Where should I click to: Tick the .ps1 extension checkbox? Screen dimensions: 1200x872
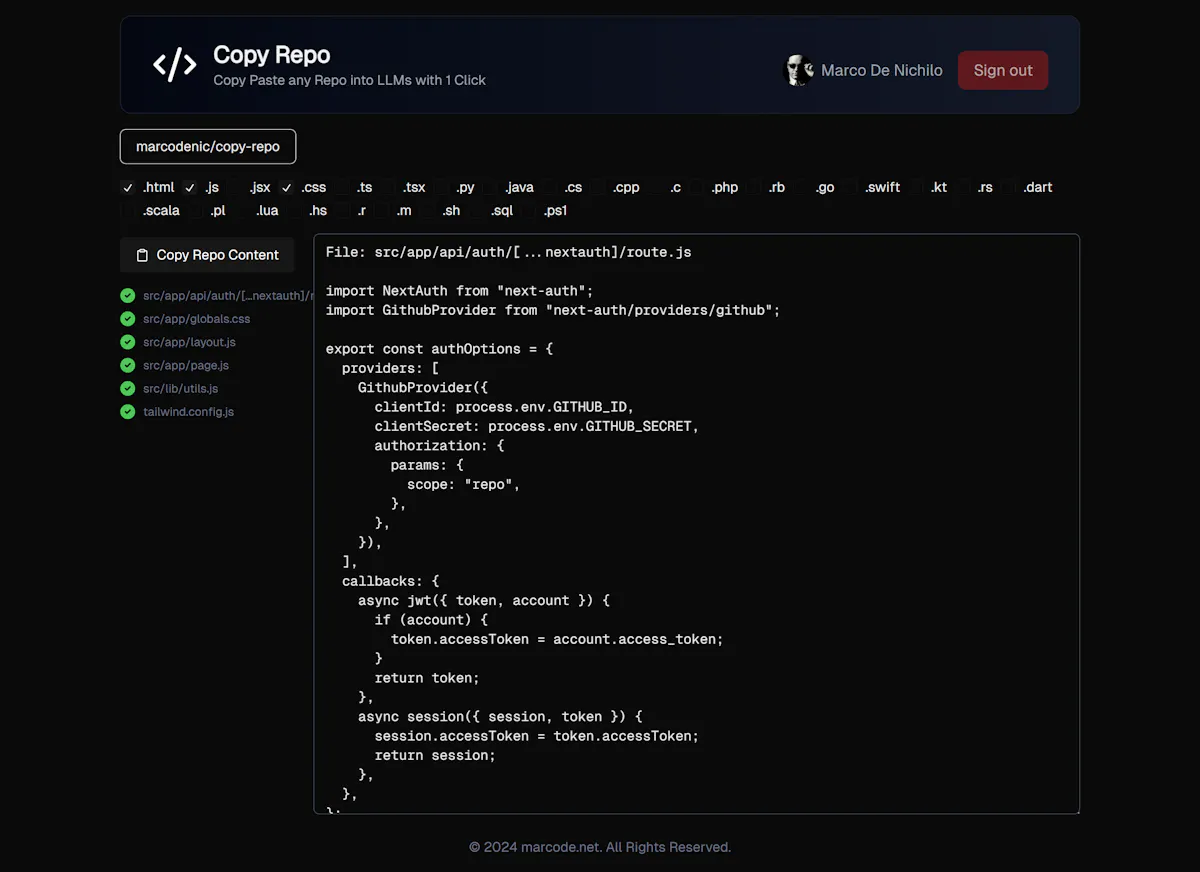click(x=529, y=211)
